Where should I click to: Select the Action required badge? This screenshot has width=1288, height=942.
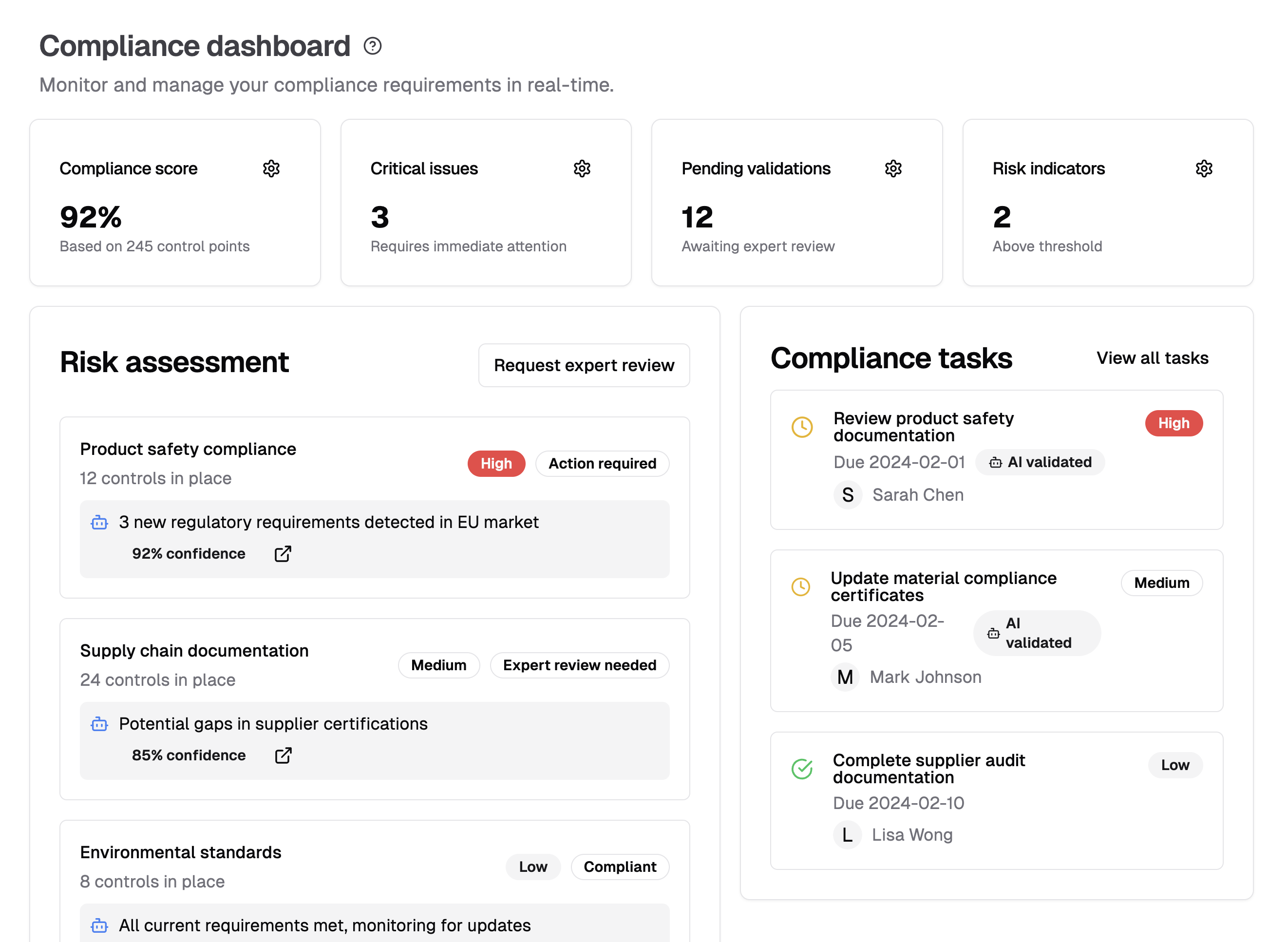tap(602, 464)
